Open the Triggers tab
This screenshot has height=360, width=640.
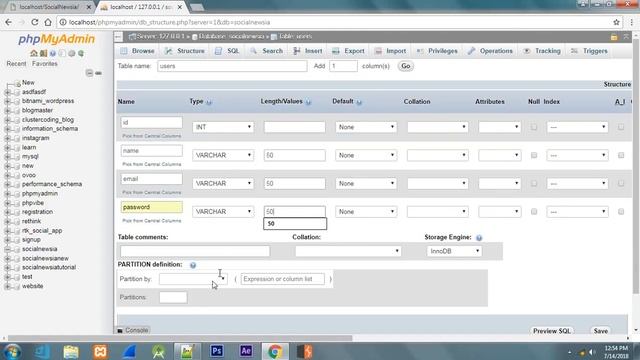[x=589, y=51]
